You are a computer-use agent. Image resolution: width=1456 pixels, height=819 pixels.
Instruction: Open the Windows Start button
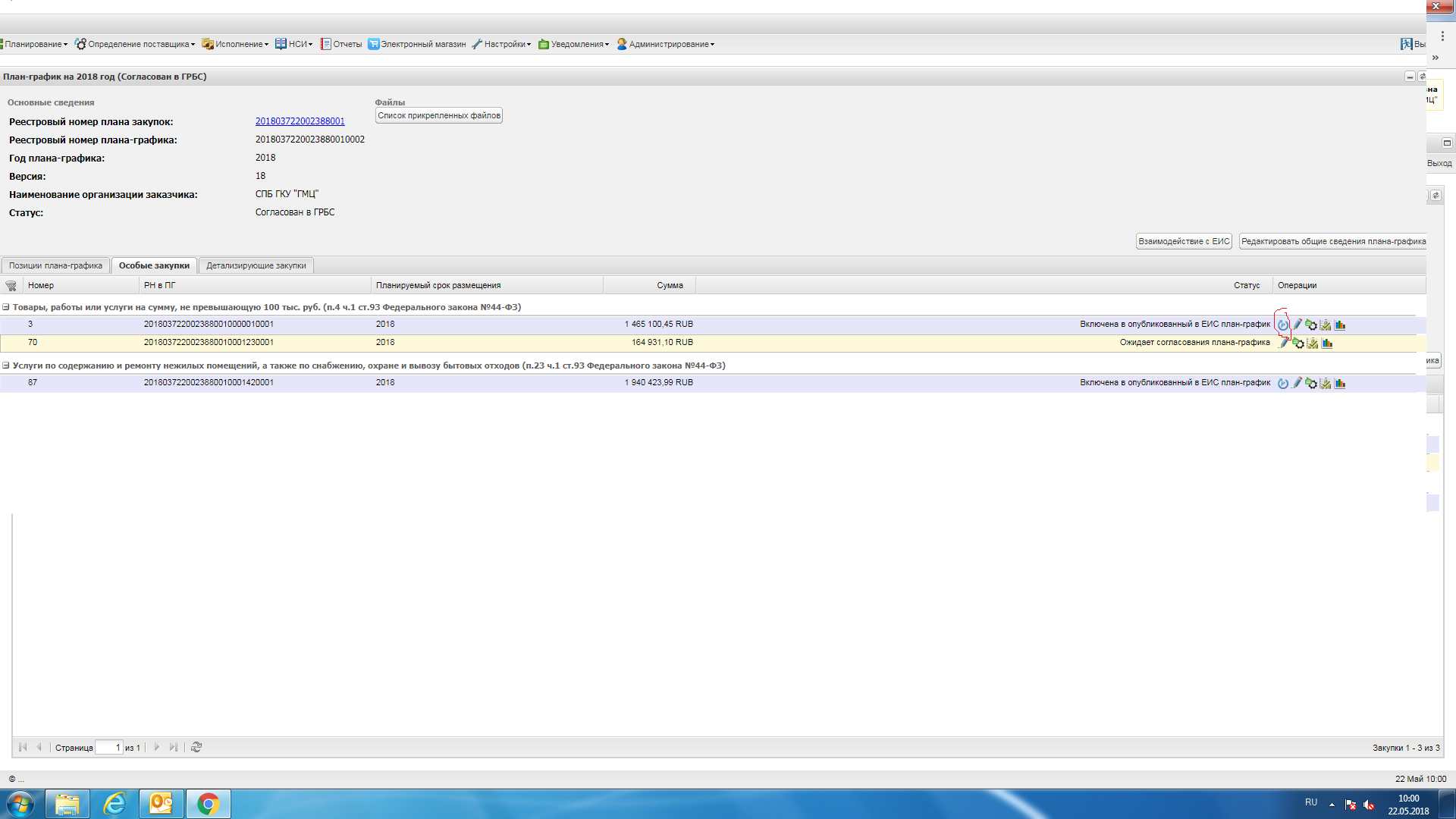coord(20,804)
